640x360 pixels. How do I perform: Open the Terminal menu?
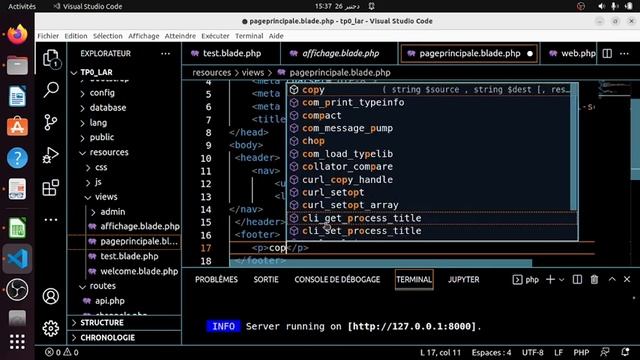tap(249, 36)
